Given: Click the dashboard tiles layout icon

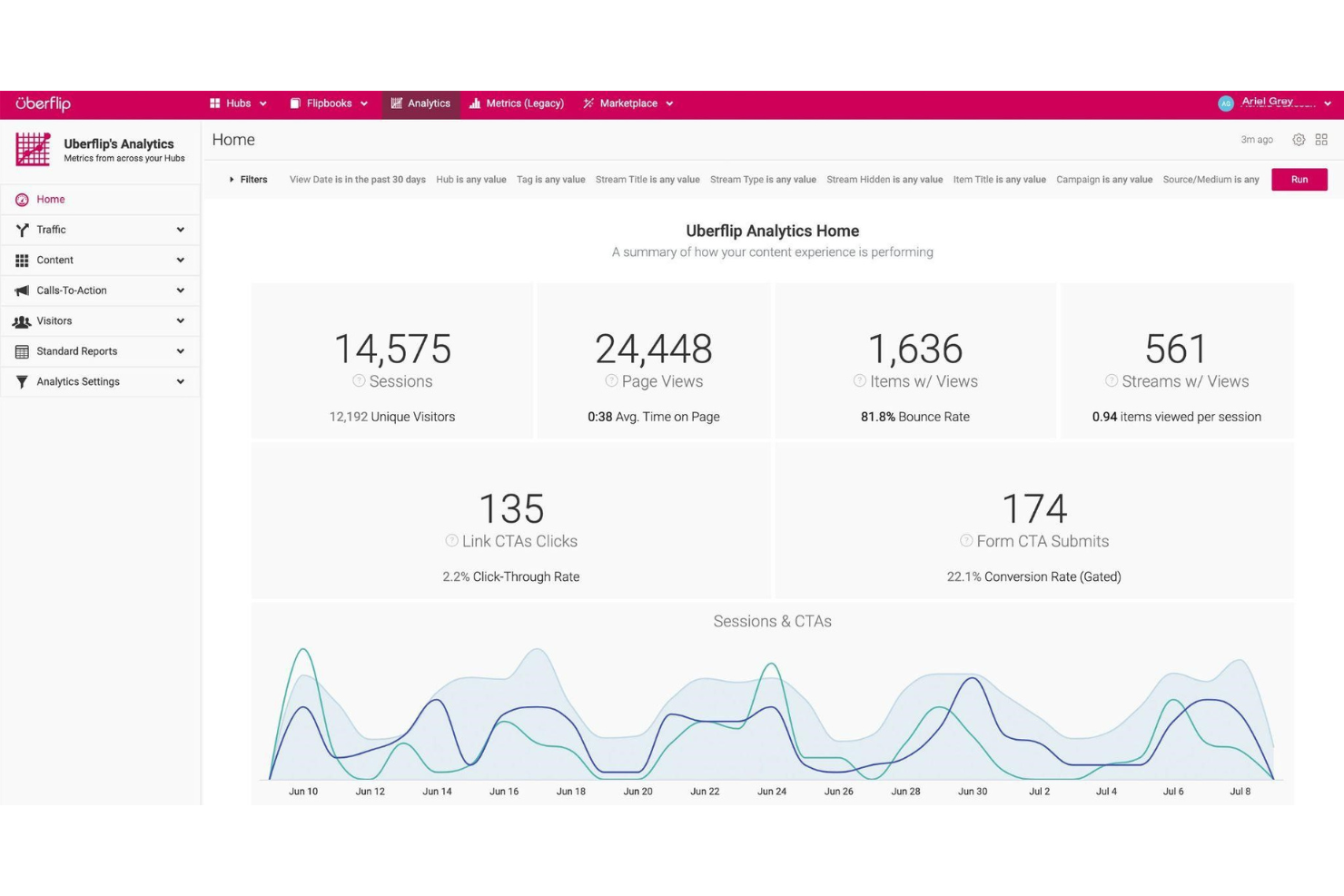Looking at the screenshot, I should click(x=1321, y=140).
